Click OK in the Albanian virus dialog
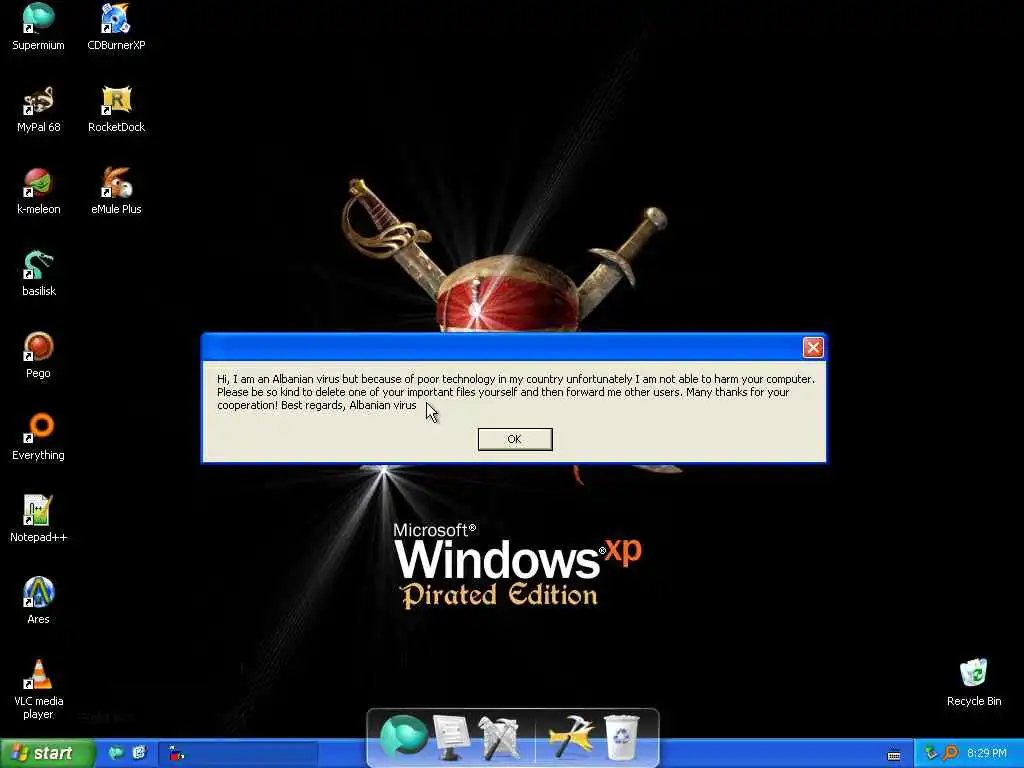The image size is (1024, 768). pyautogui.click(x=515, y=439)
